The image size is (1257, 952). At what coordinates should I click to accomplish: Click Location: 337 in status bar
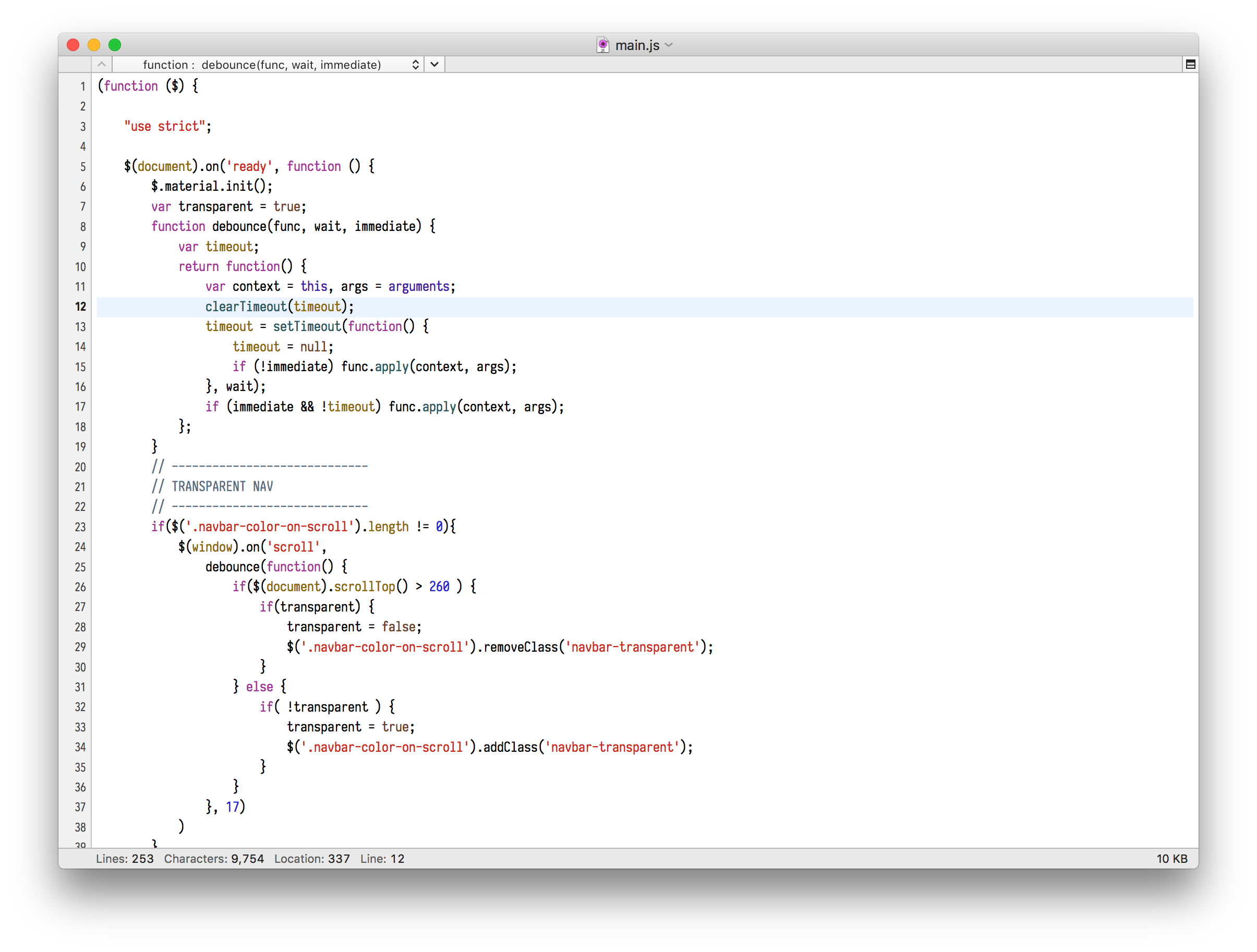tap(311, 858)
